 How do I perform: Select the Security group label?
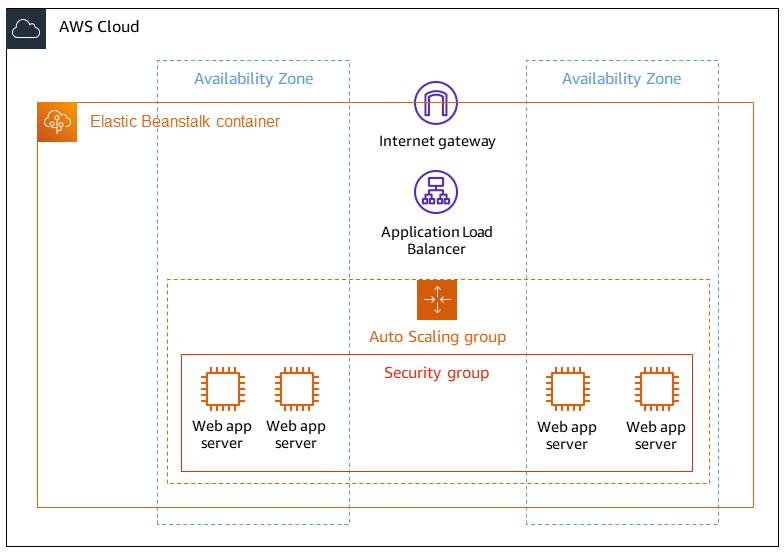(x=436, y=373)
